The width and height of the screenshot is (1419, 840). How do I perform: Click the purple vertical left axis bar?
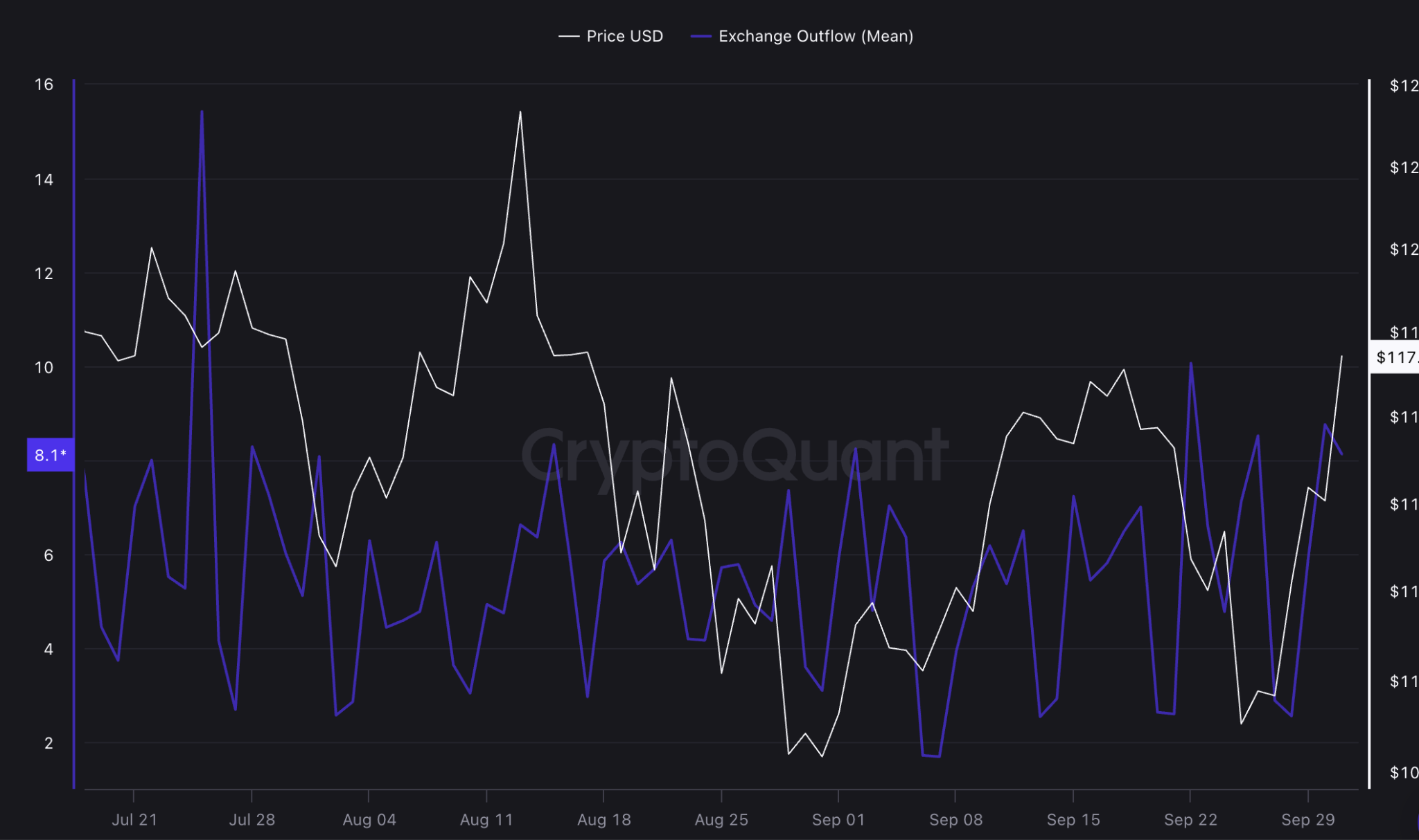click(x=73, y=277)
